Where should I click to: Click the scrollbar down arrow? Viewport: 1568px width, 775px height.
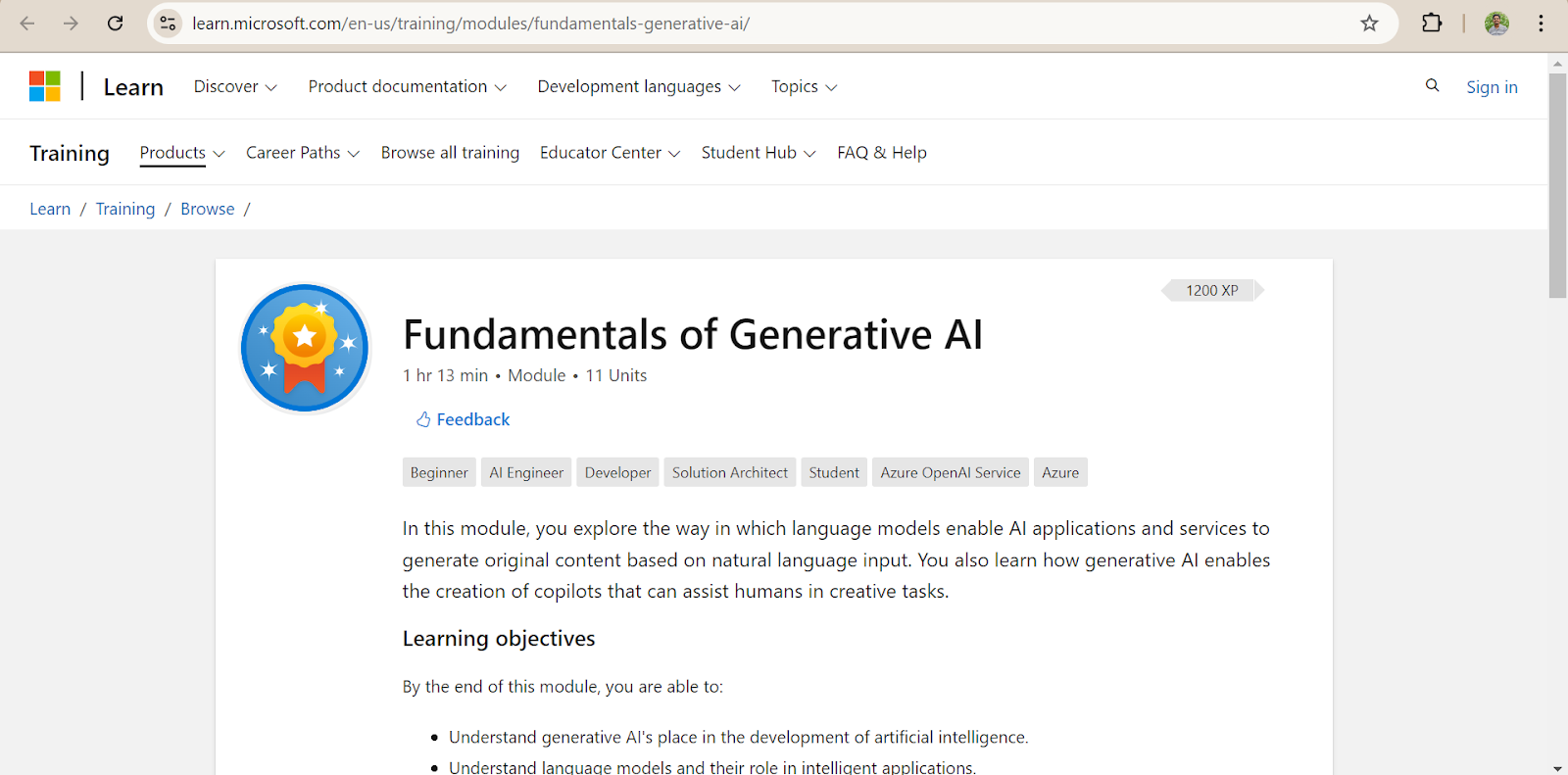pyautogui.click(x=1557, y=768)
